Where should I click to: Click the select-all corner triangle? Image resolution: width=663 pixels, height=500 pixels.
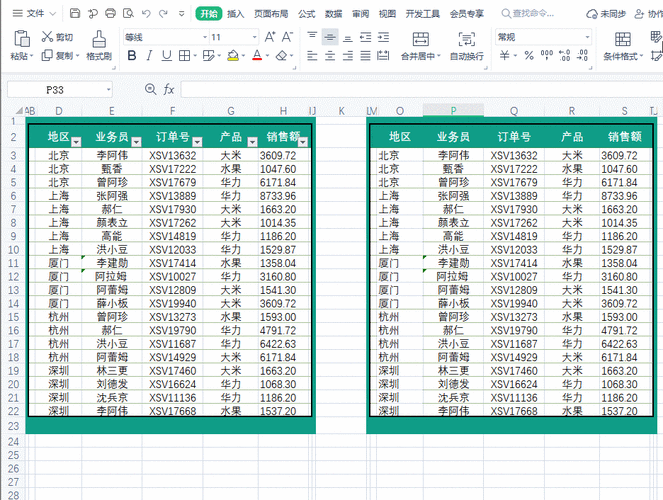[19, 111]
